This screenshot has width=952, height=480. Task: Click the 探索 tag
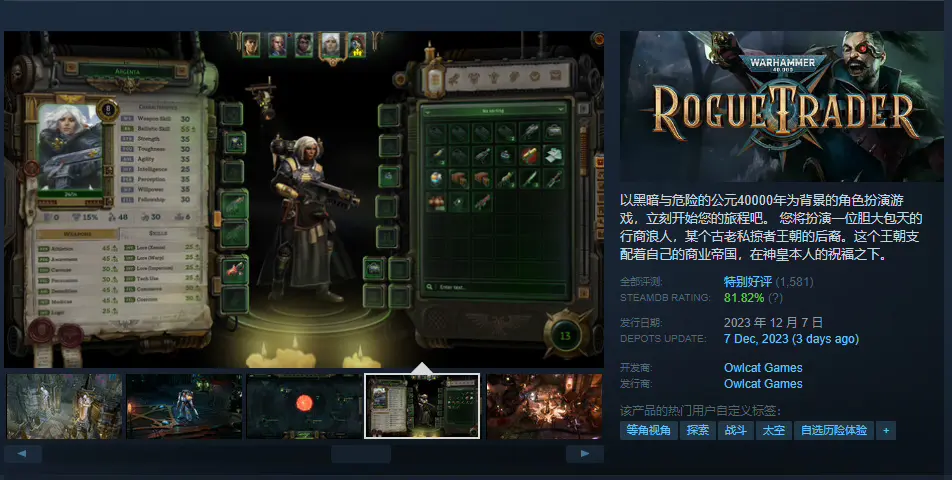click(698, 430)
